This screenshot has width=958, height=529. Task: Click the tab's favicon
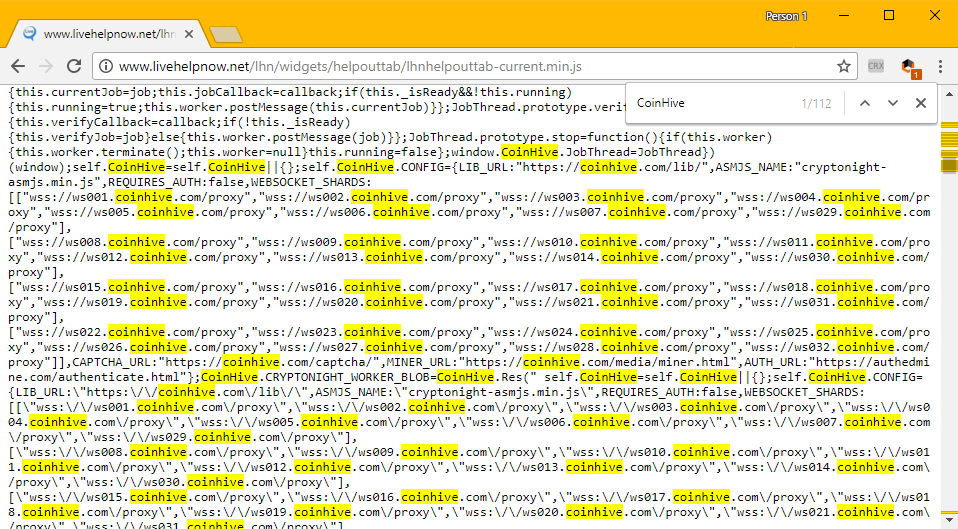click(29, 34)
